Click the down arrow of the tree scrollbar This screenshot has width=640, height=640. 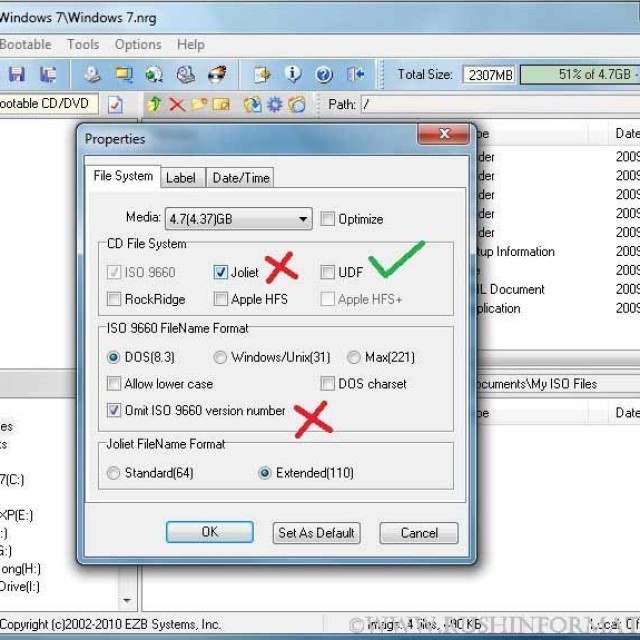tap(127, 600)
